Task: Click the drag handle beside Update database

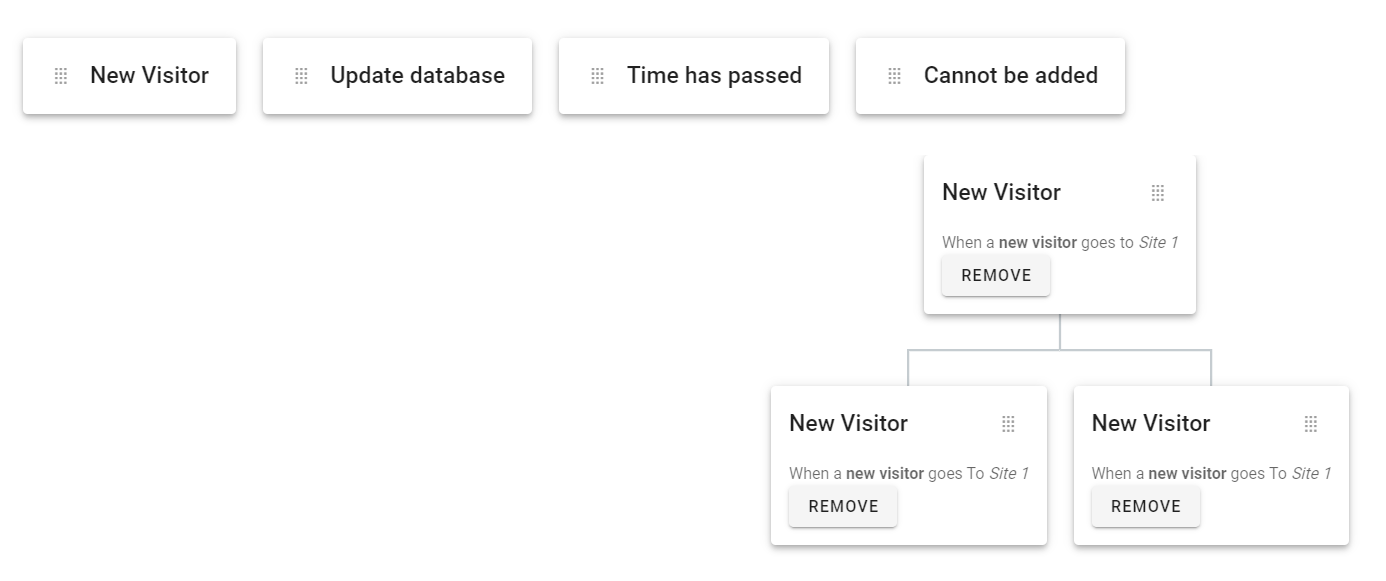Action: click(x=301, y=76)
